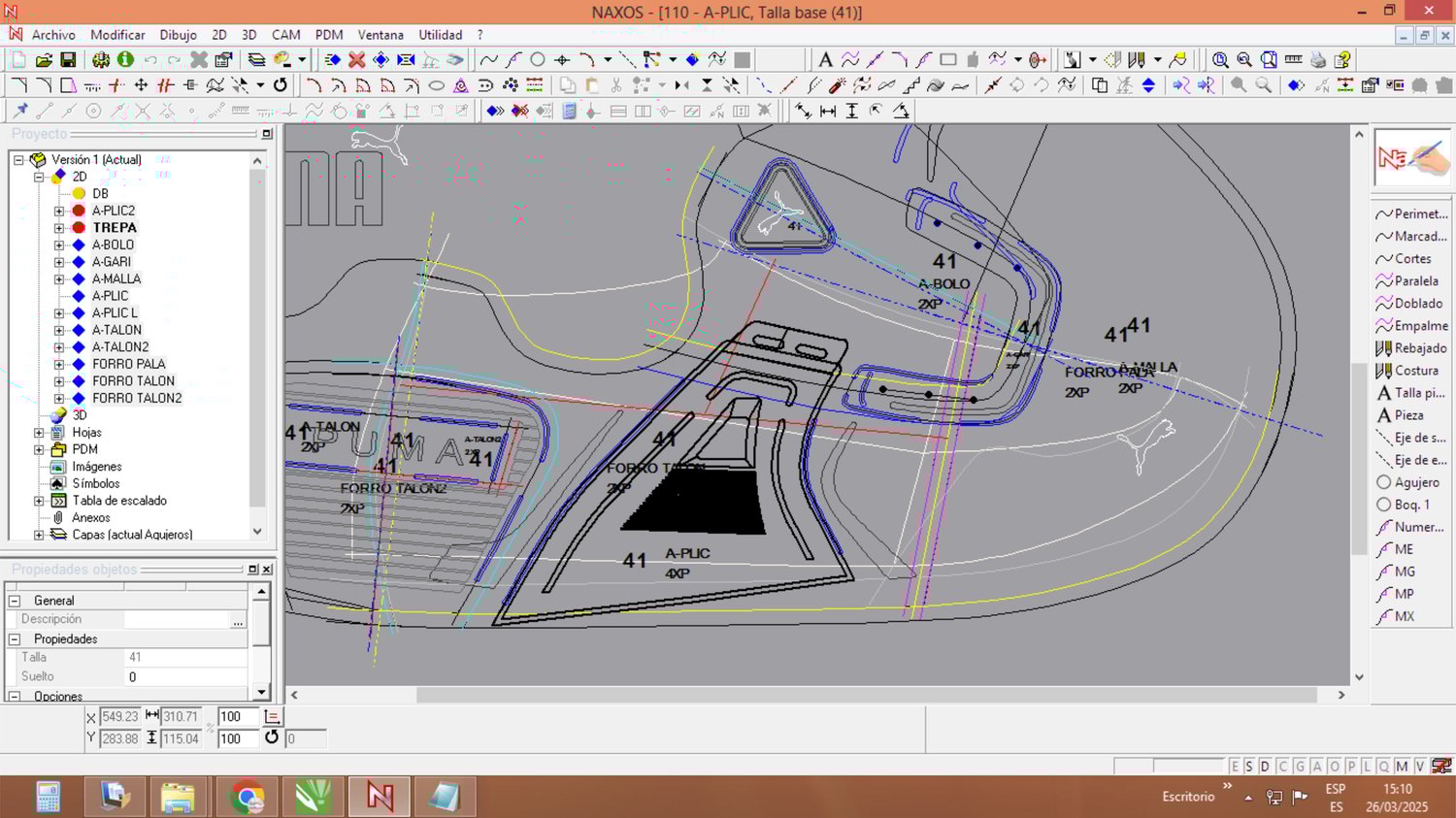Toggle the M status indicator in status bar

[1402, 767]
